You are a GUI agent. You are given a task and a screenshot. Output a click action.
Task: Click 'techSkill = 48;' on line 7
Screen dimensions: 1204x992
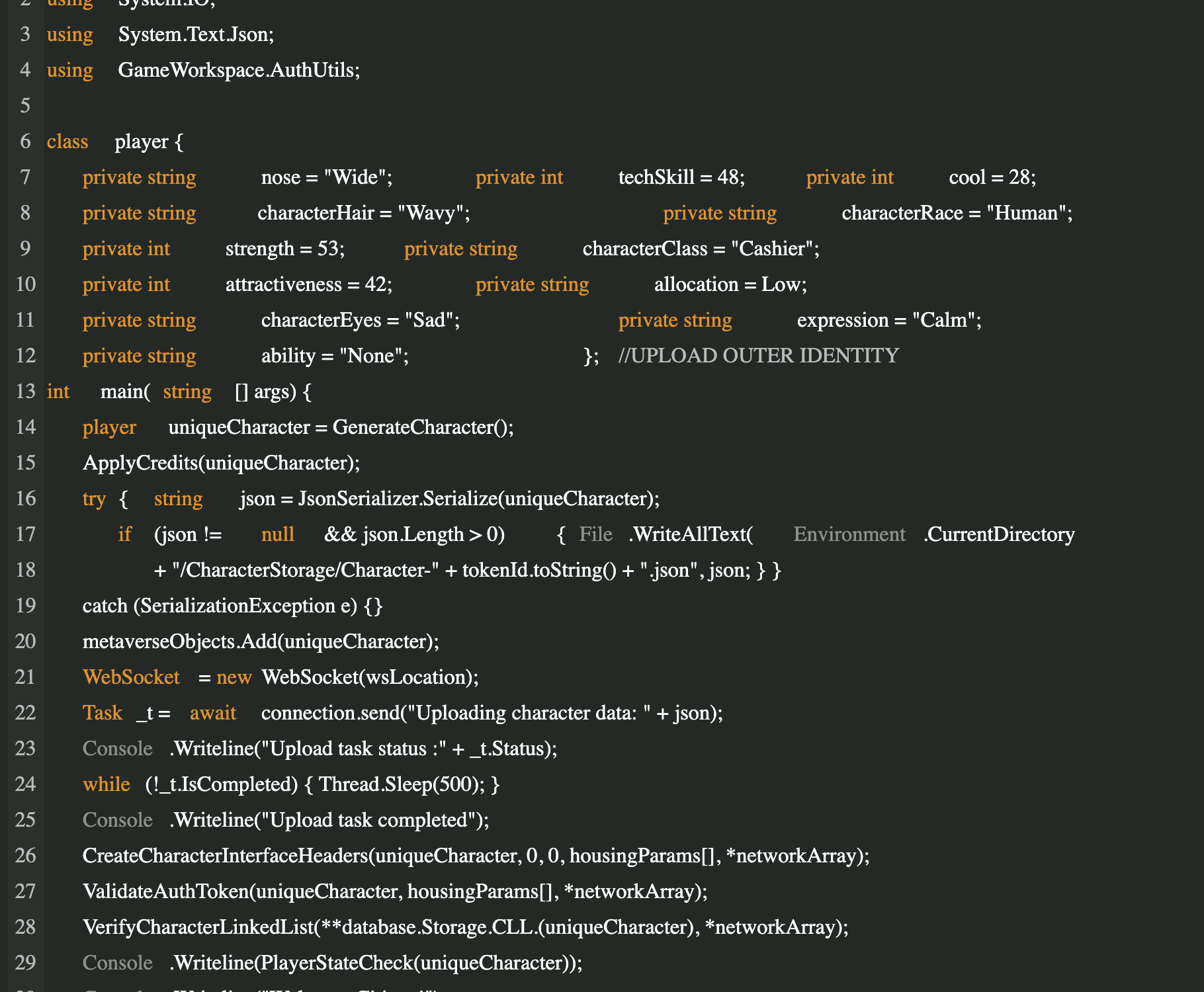coord(681,177)
